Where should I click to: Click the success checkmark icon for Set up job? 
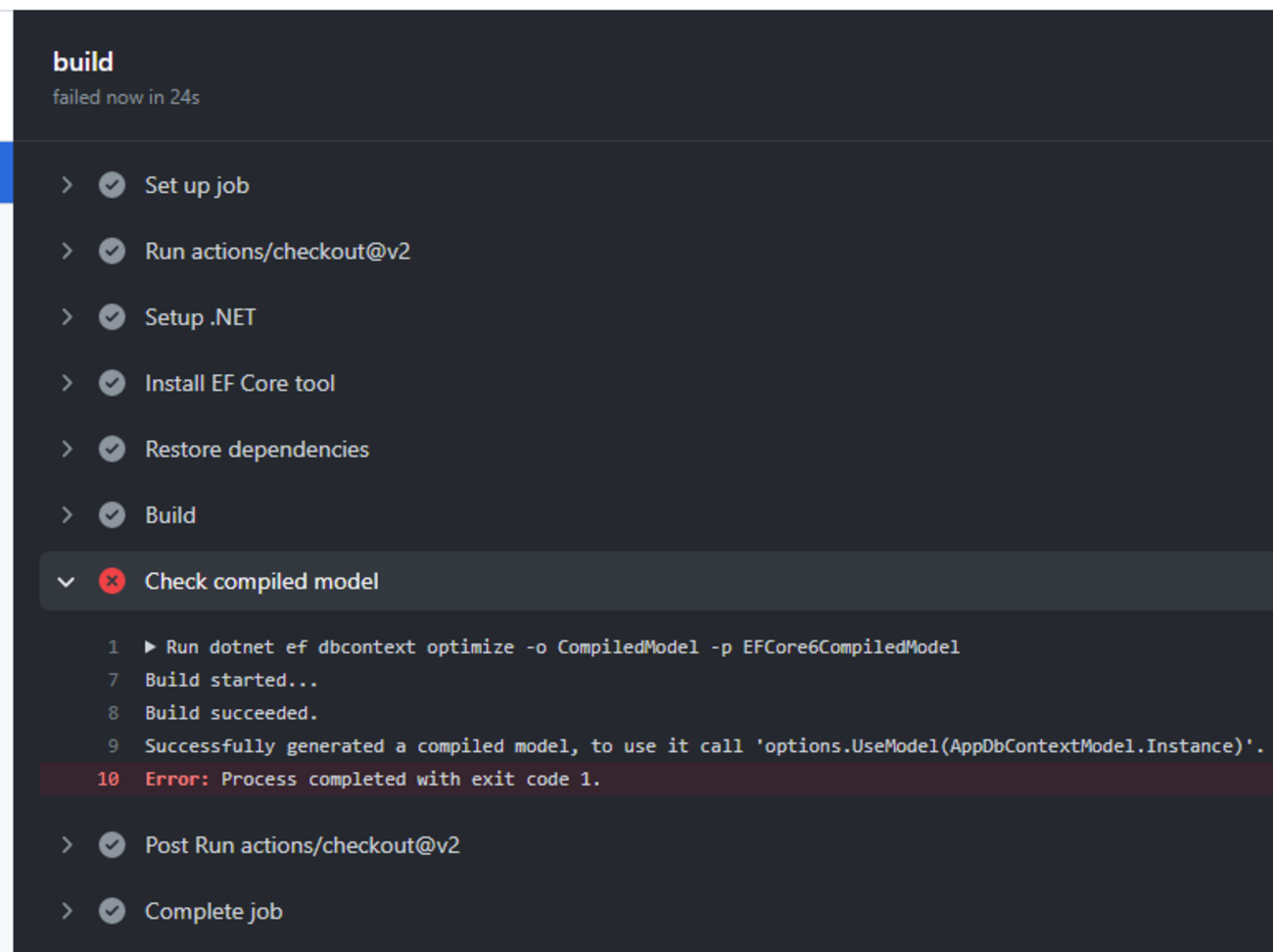click(x=112, y=185)
